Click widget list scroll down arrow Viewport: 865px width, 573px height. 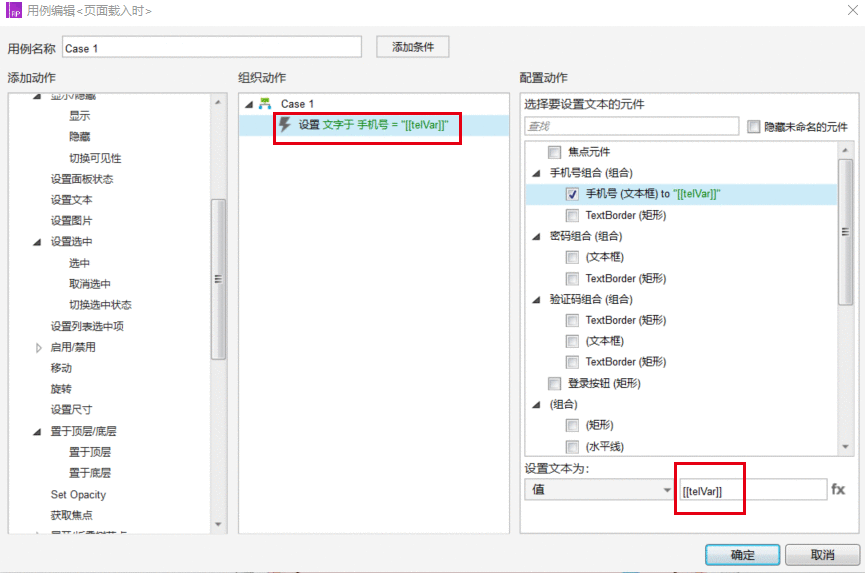pyautogui.click(x=845, y=447)
